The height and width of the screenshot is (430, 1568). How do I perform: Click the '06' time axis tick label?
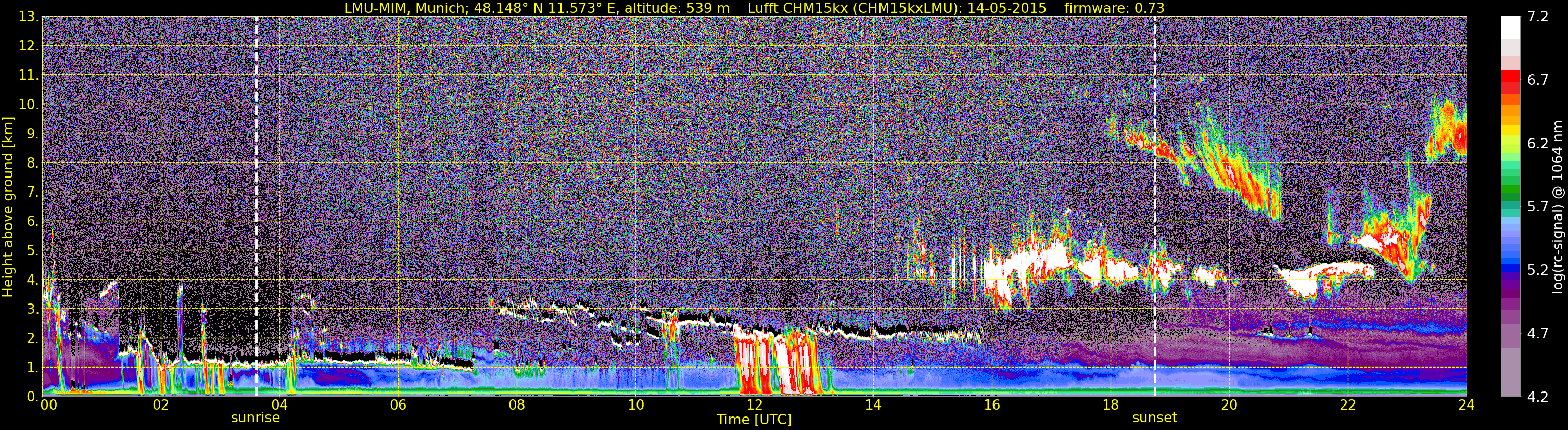coord(398,405)
